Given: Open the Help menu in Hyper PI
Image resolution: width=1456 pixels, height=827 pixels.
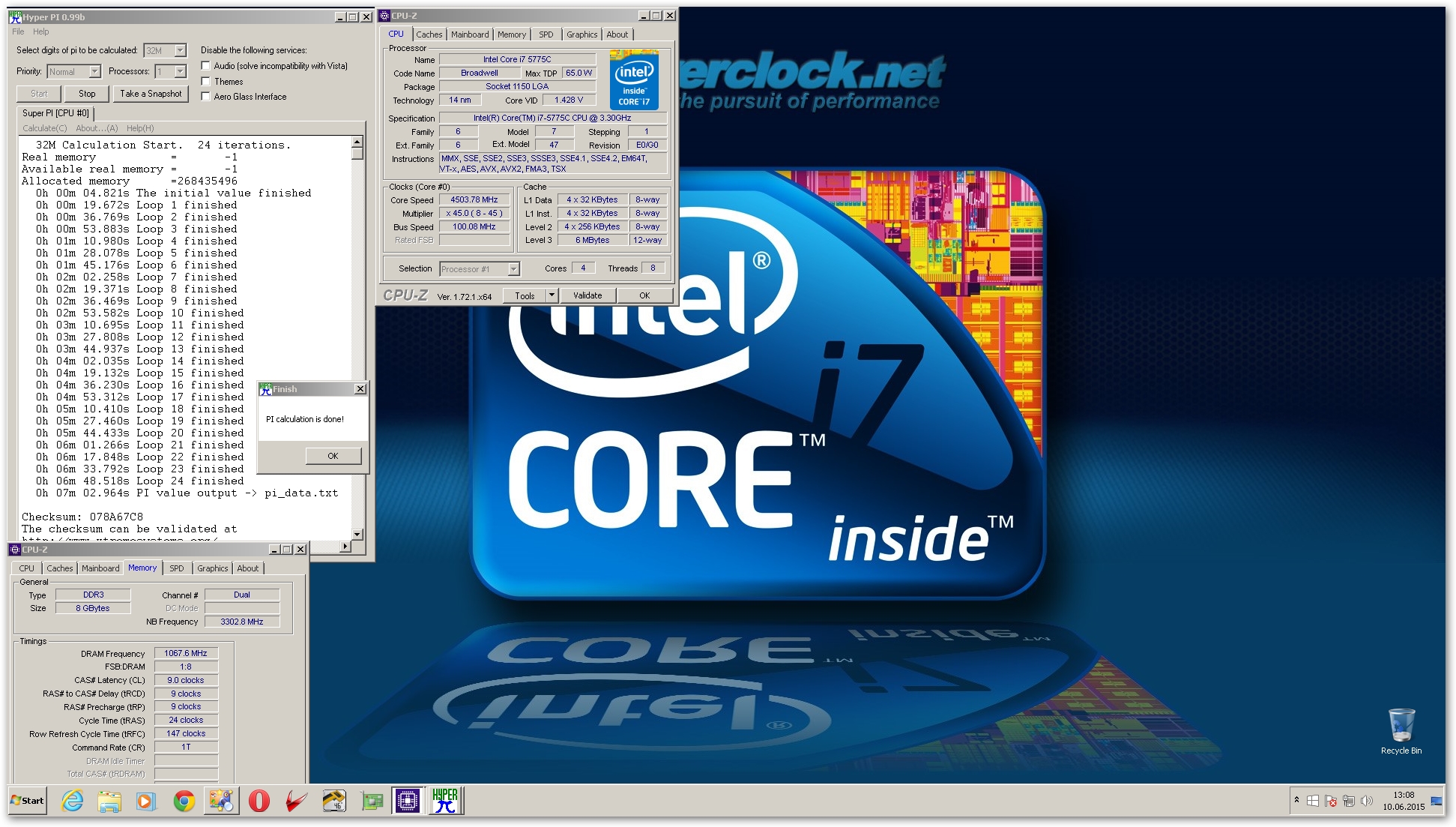Looking at the screenshot, I should (x=41, y=31).
